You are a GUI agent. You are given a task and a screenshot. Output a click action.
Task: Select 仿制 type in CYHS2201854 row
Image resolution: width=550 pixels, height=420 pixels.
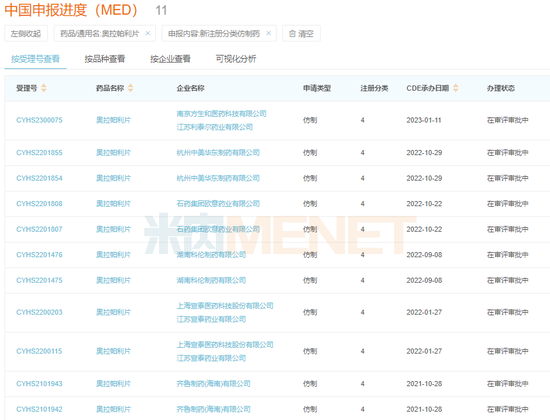310,178
